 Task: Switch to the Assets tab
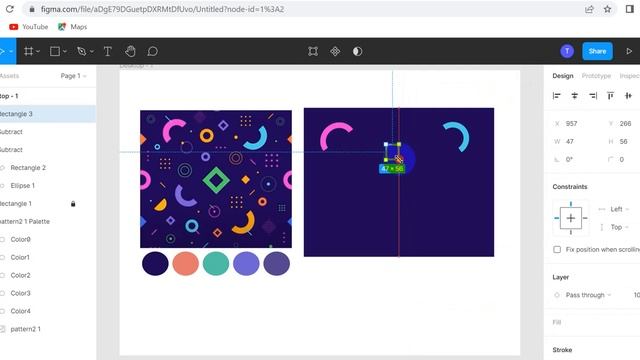point(9,76)
